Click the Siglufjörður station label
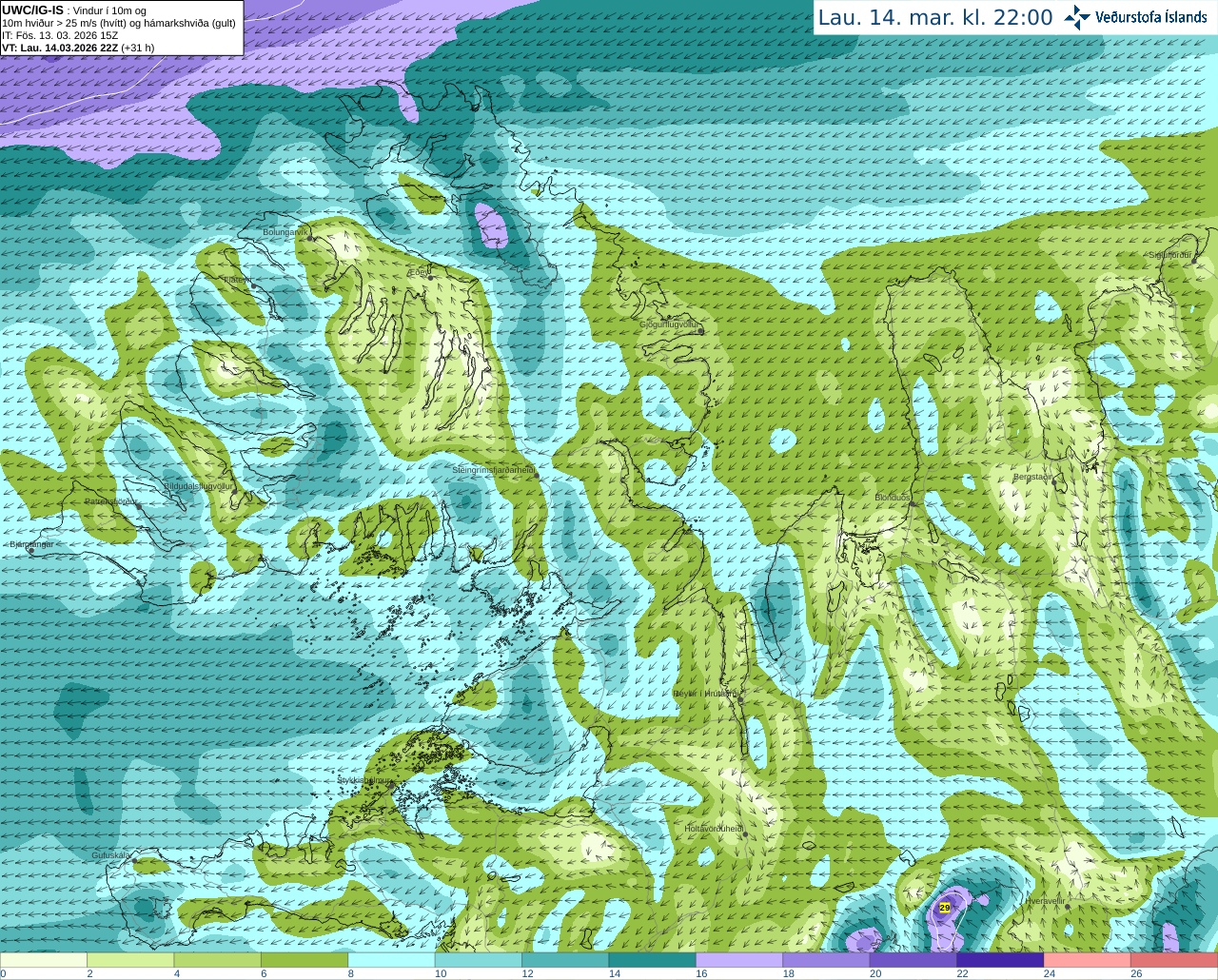 click(x=1170, y=255)
